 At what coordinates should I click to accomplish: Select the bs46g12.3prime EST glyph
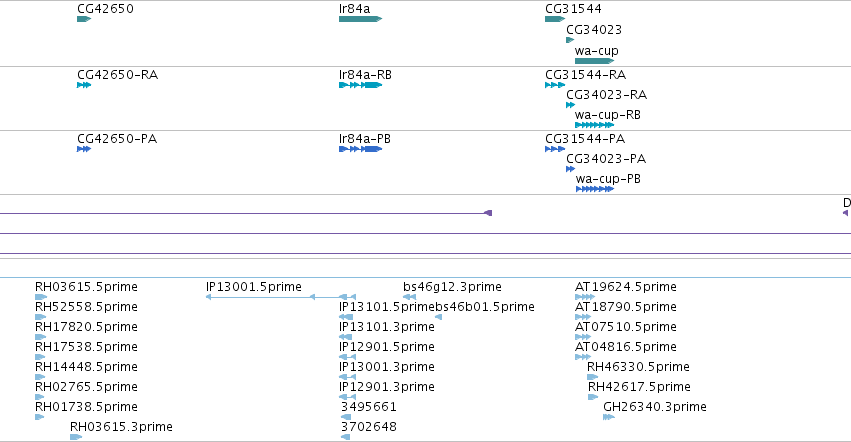pyautogui.click(x=410, y=296)
